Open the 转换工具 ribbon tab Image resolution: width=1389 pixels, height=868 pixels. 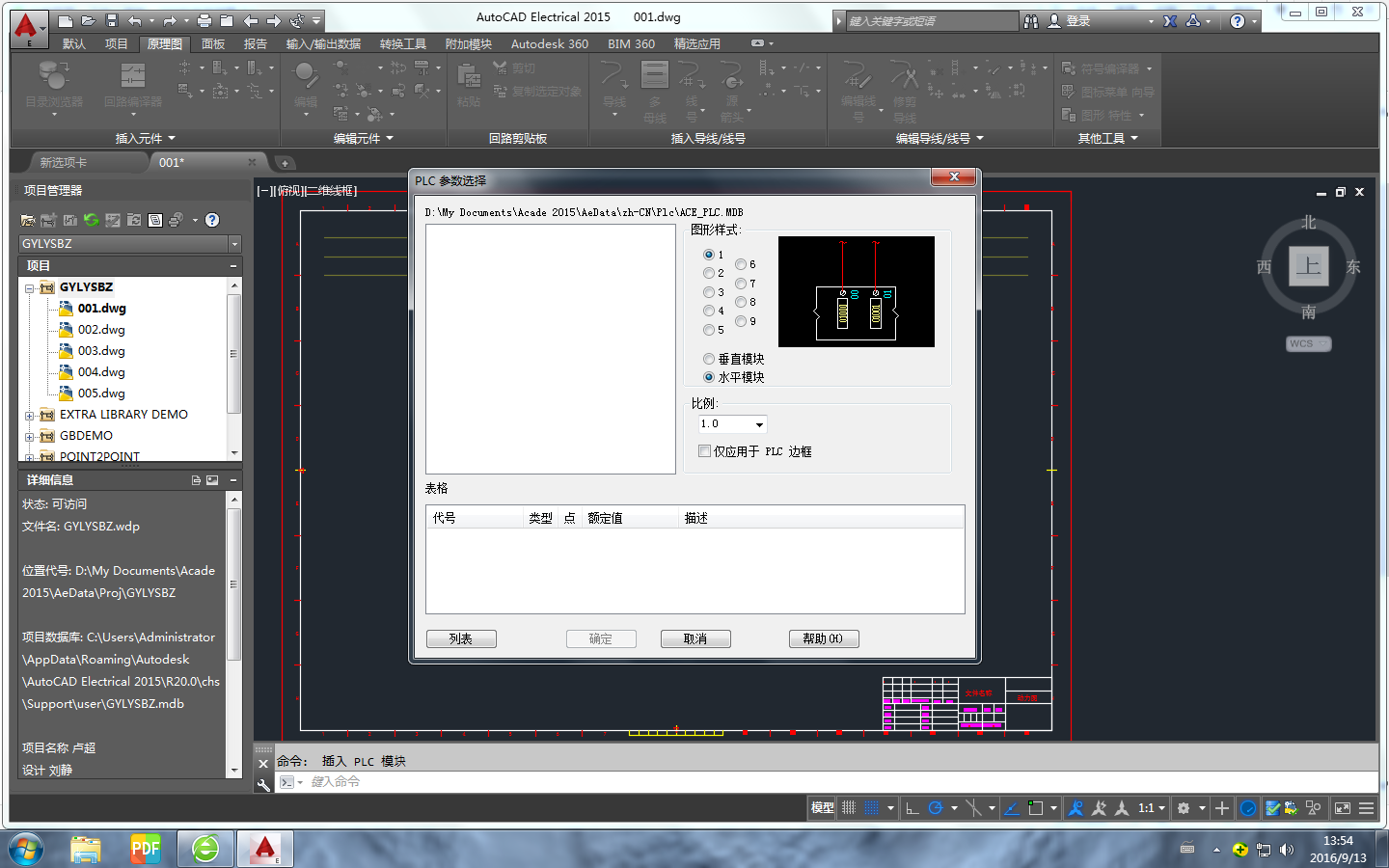(403, 44)
